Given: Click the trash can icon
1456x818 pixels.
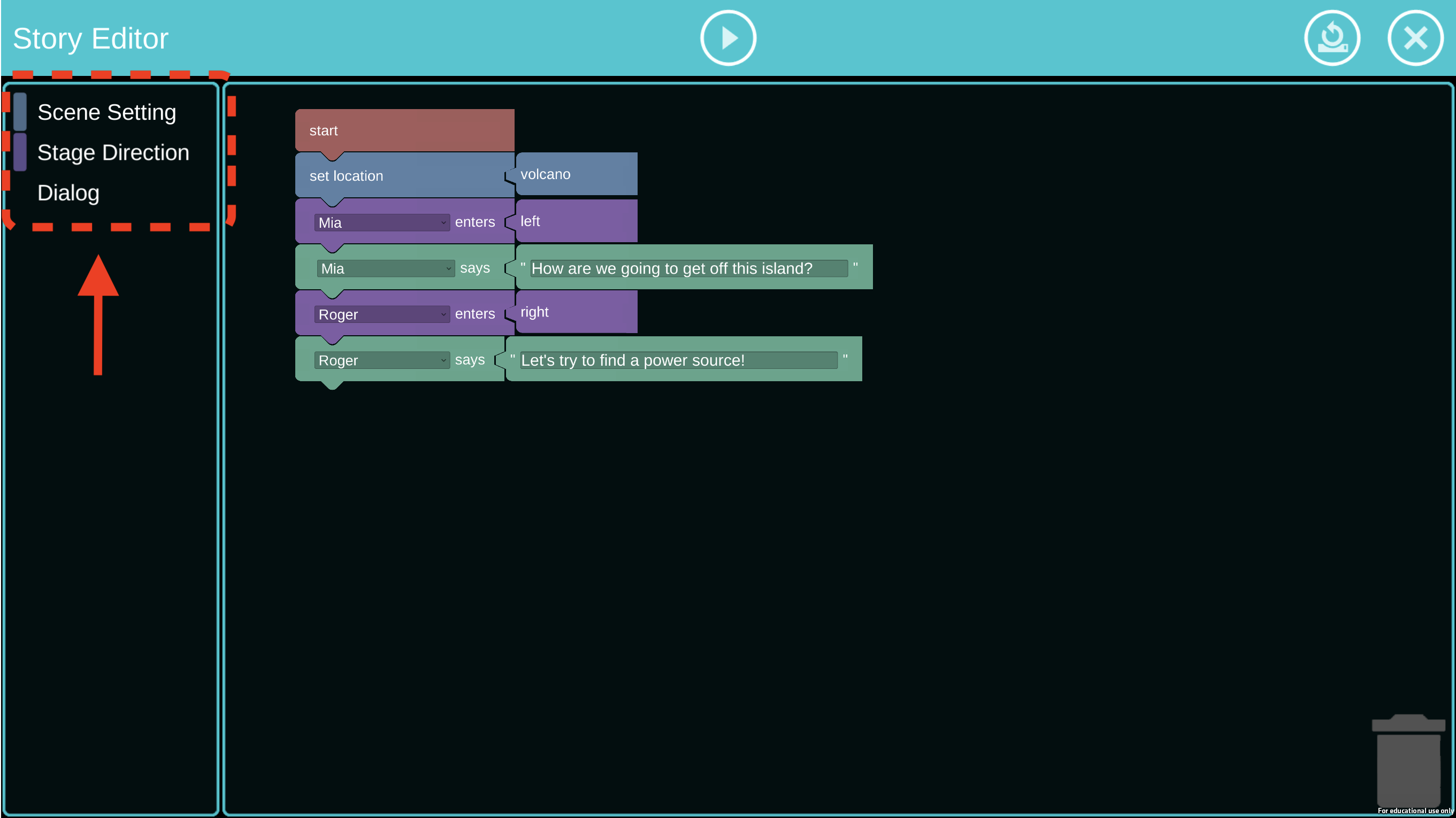Looking at the screenshot, I should [x=1407, y=760].
